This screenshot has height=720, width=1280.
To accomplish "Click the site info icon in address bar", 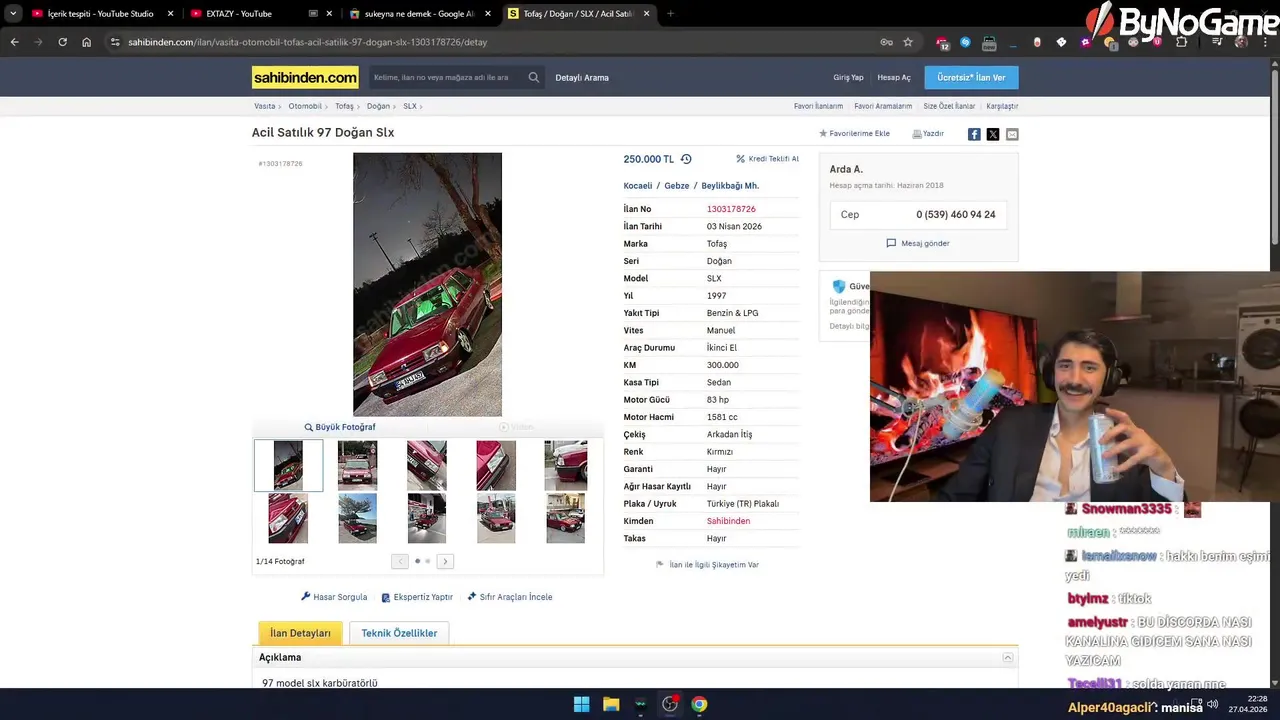I will (115, 42).
